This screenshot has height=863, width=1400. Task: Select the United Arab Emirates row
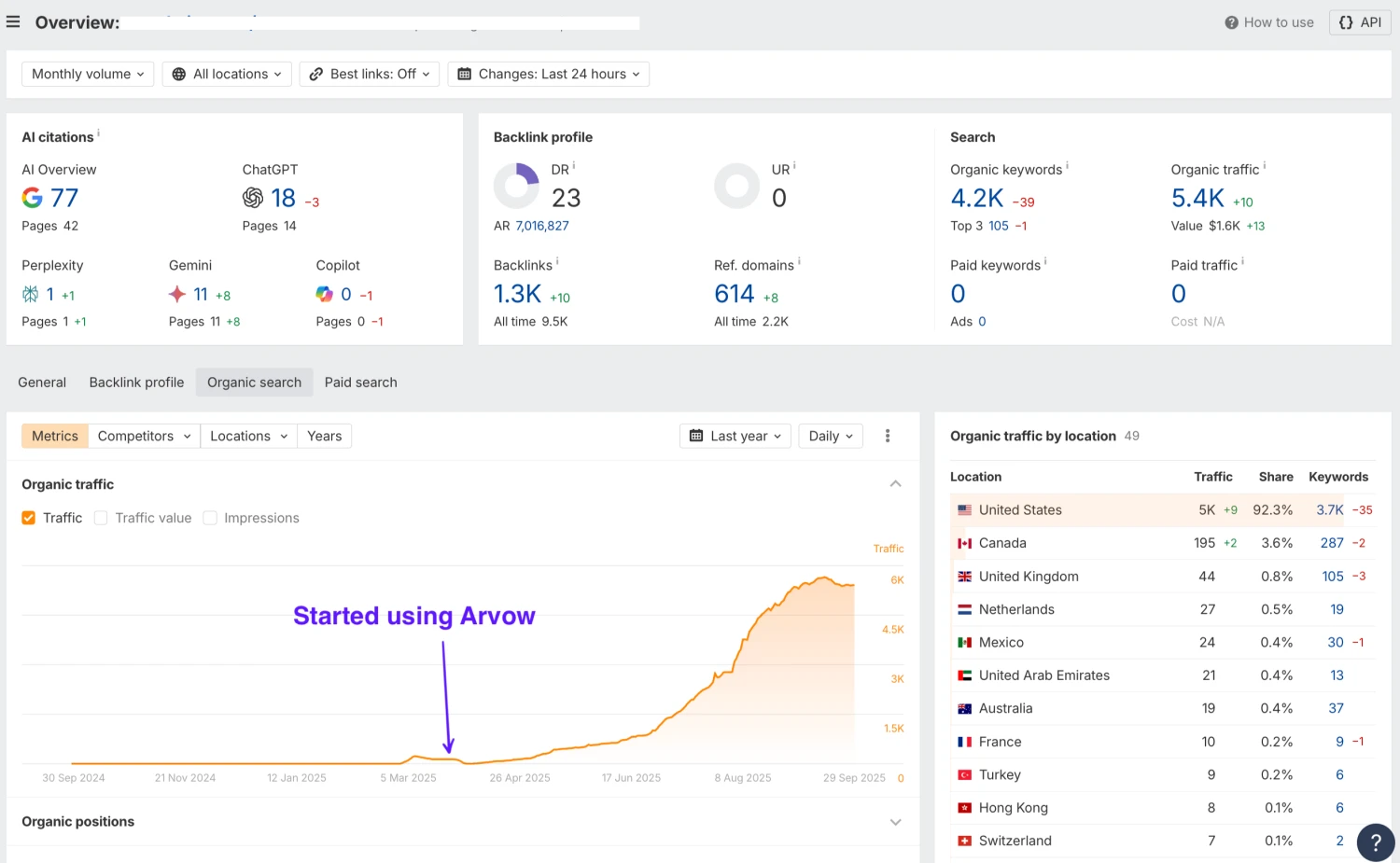1163,675
